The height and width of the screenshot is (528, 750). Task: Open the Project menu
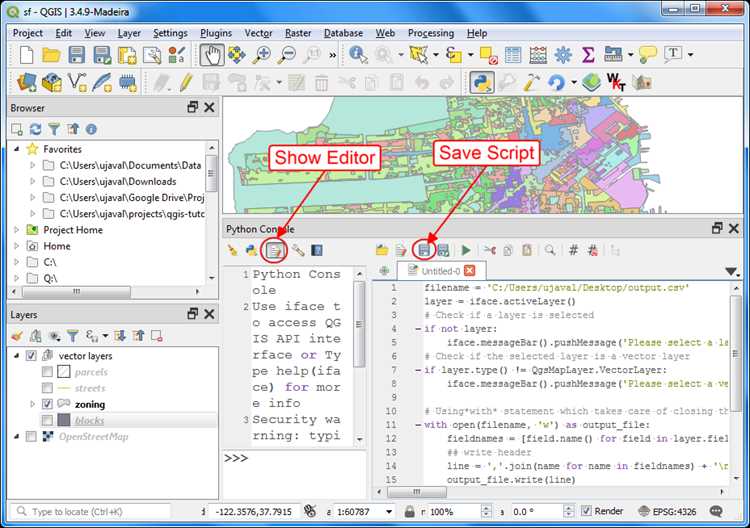tap(27, 33)
